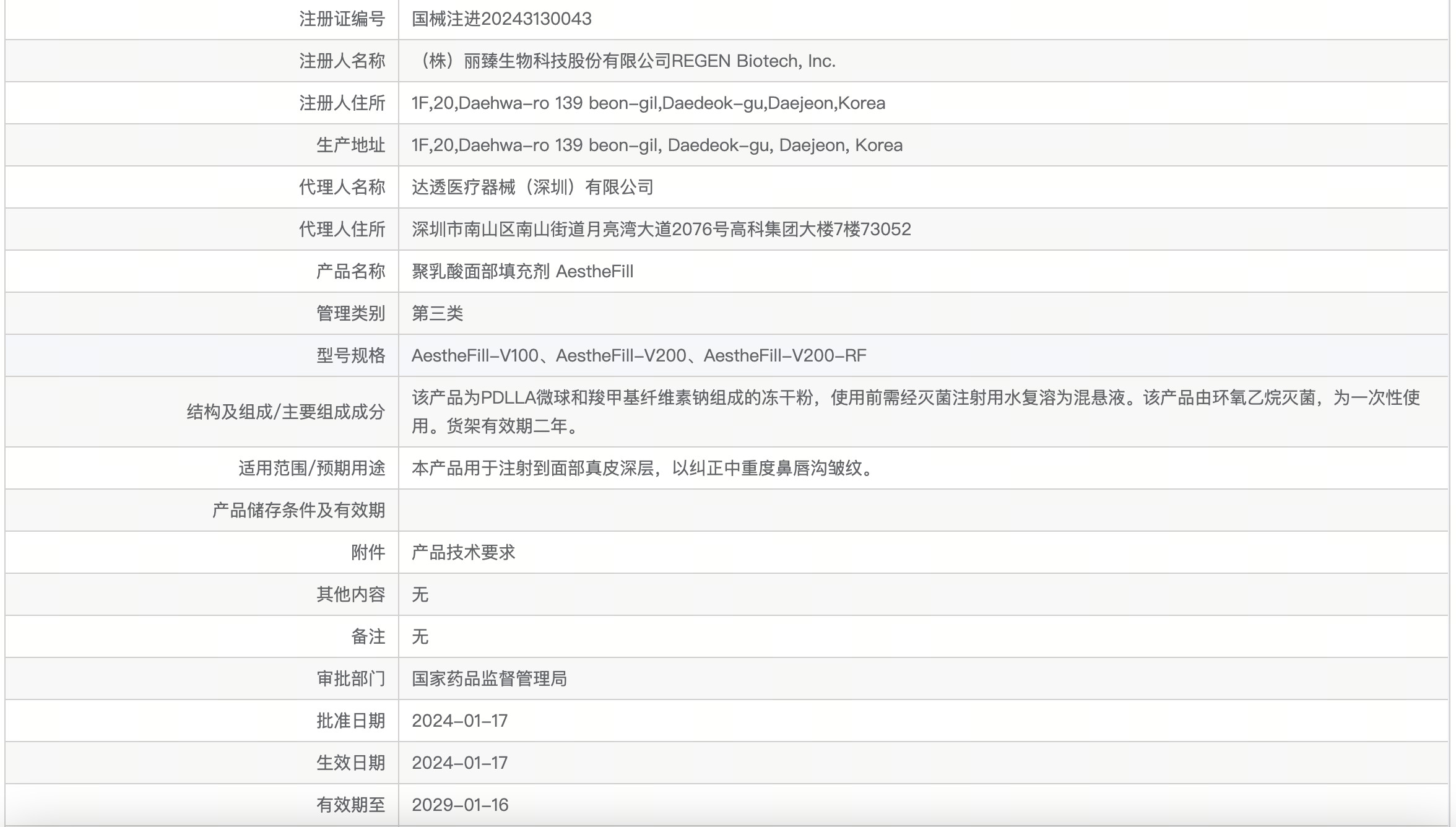
Task: Click the 注册人住所 address value
Action: 648,103
